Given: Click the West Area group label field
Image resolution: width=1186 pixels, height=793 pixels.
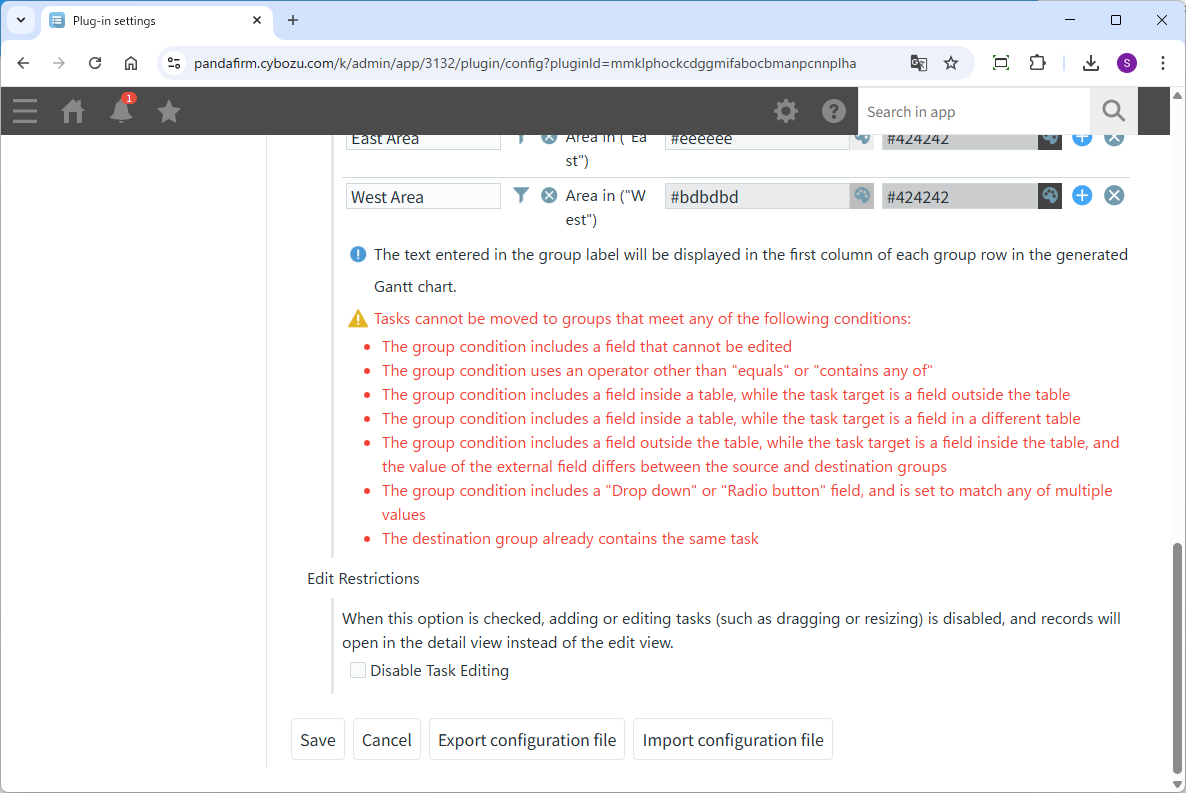Looking at the screenshot, I should (x=423, y=197).
